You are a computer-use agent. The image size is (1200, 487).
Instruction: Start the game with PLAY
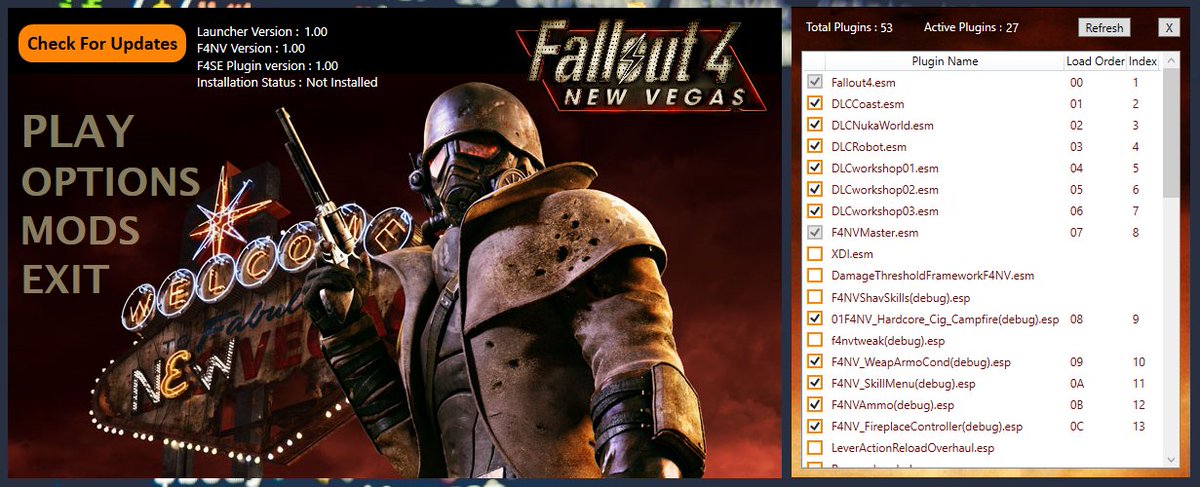(x=77, y=132)
